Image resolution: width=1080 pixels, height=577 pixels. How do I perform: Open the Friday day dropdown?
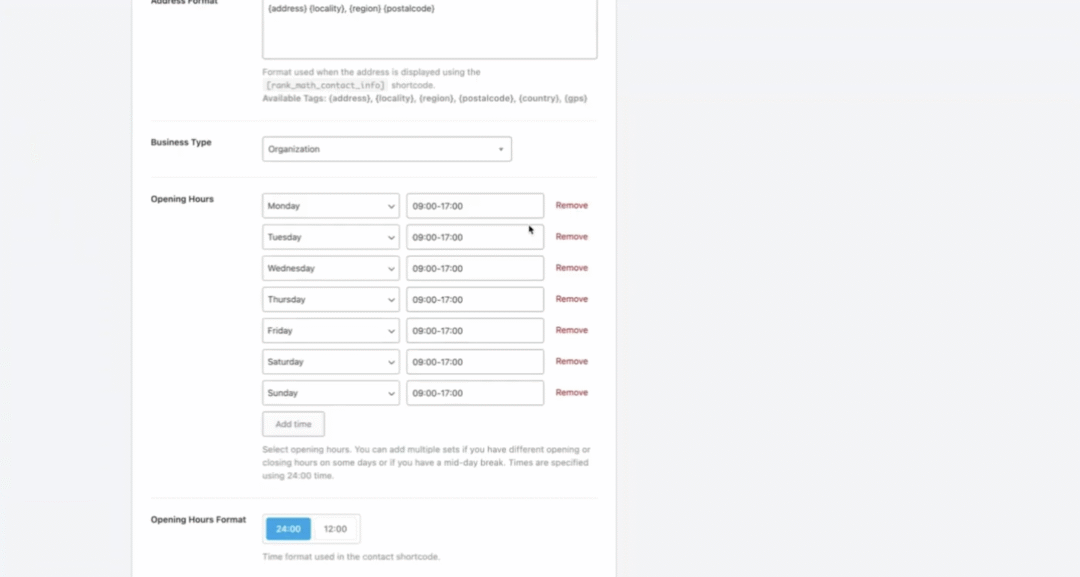coord(330,330)
